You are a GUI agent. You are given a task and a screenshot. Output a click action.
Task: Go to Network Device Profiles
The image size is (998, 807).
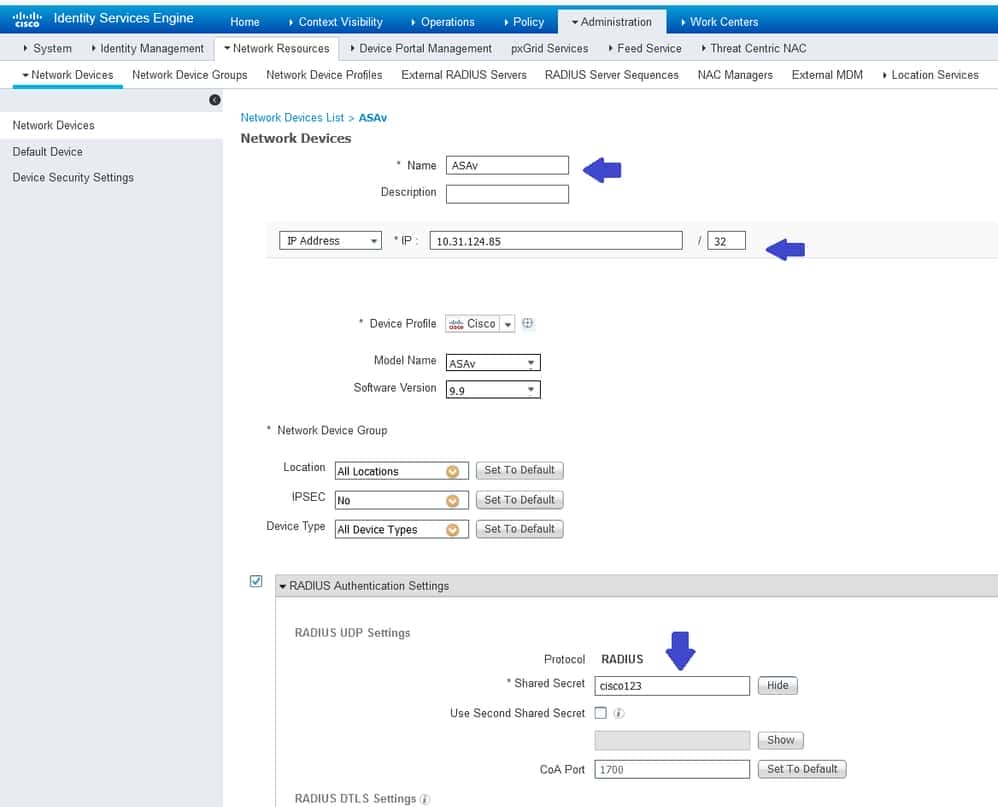[324, 75]
